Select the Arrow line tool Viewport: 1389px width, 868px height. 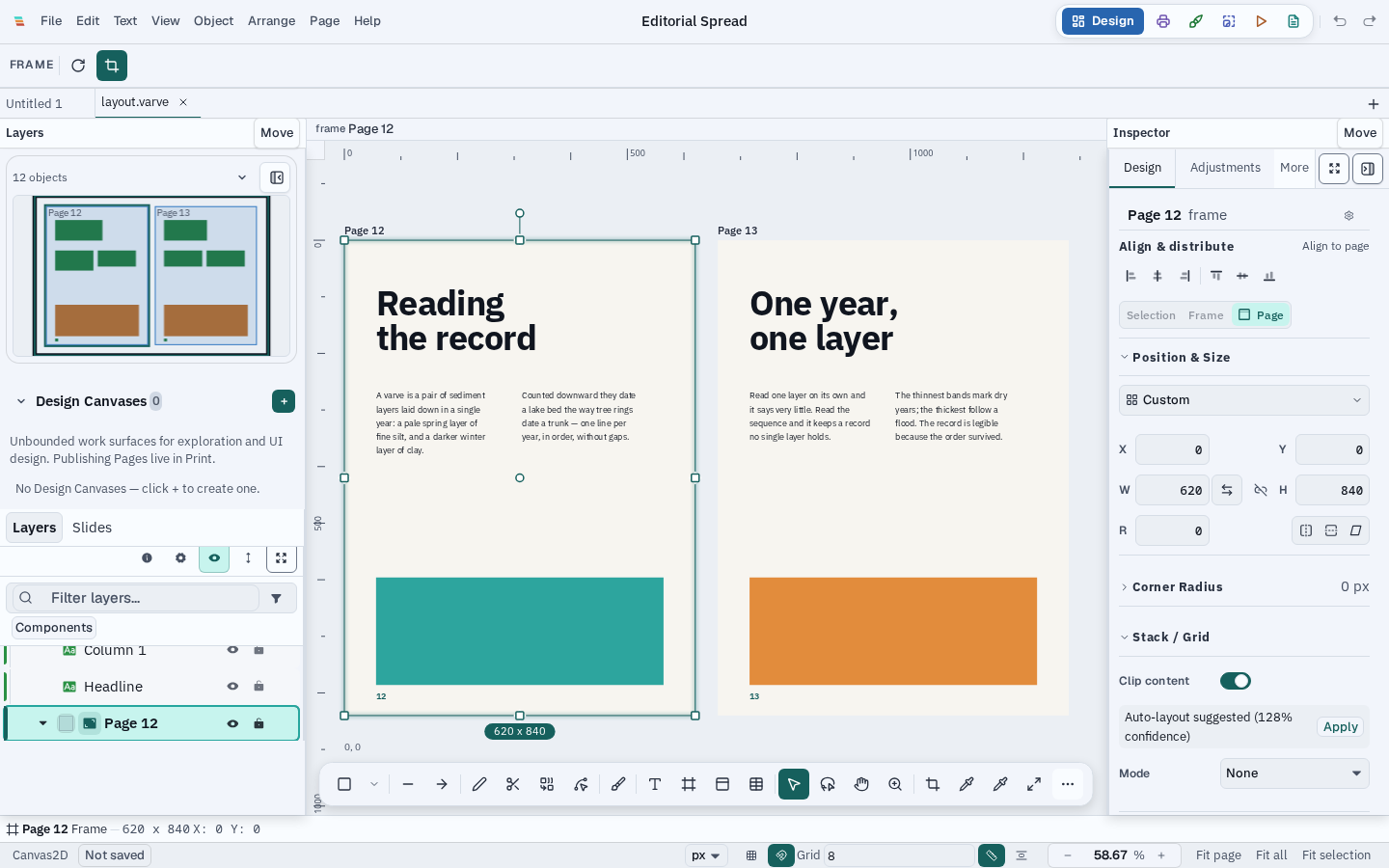(442, 784)
